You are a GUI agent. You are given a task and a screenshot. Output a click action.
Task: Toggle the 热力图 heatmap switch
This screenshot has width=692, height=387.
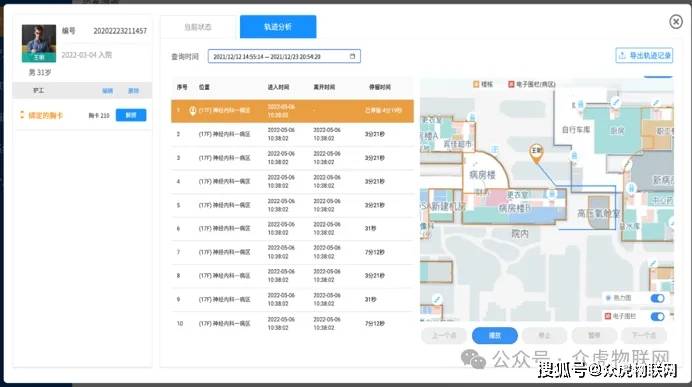[x=657, y=298]
